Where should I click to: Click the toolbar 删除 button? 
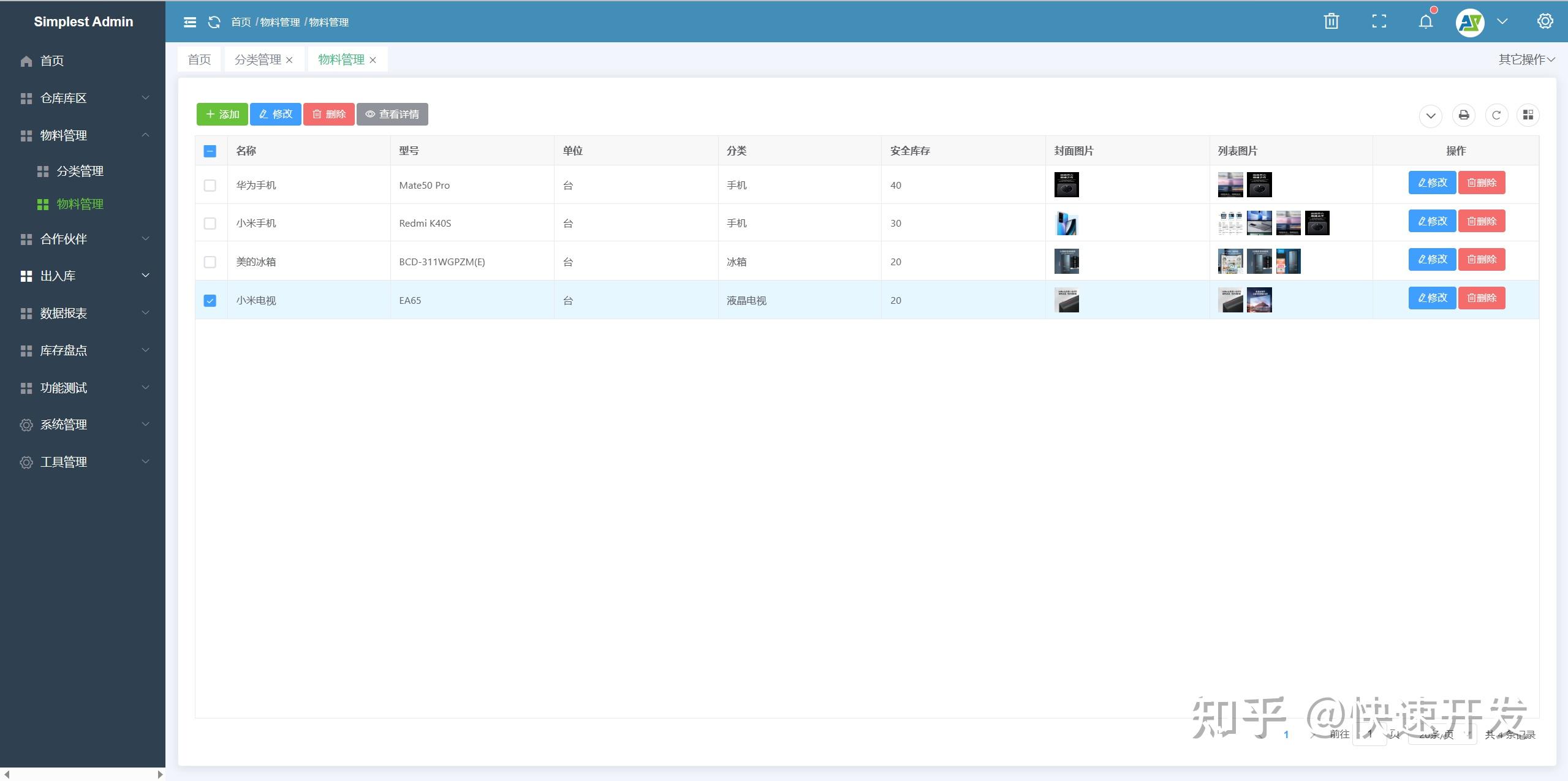tap(329, 115)
